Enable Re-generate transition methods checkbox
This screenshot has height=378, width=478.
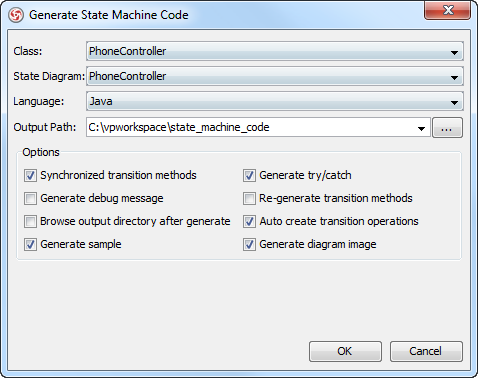click(249, 198)
